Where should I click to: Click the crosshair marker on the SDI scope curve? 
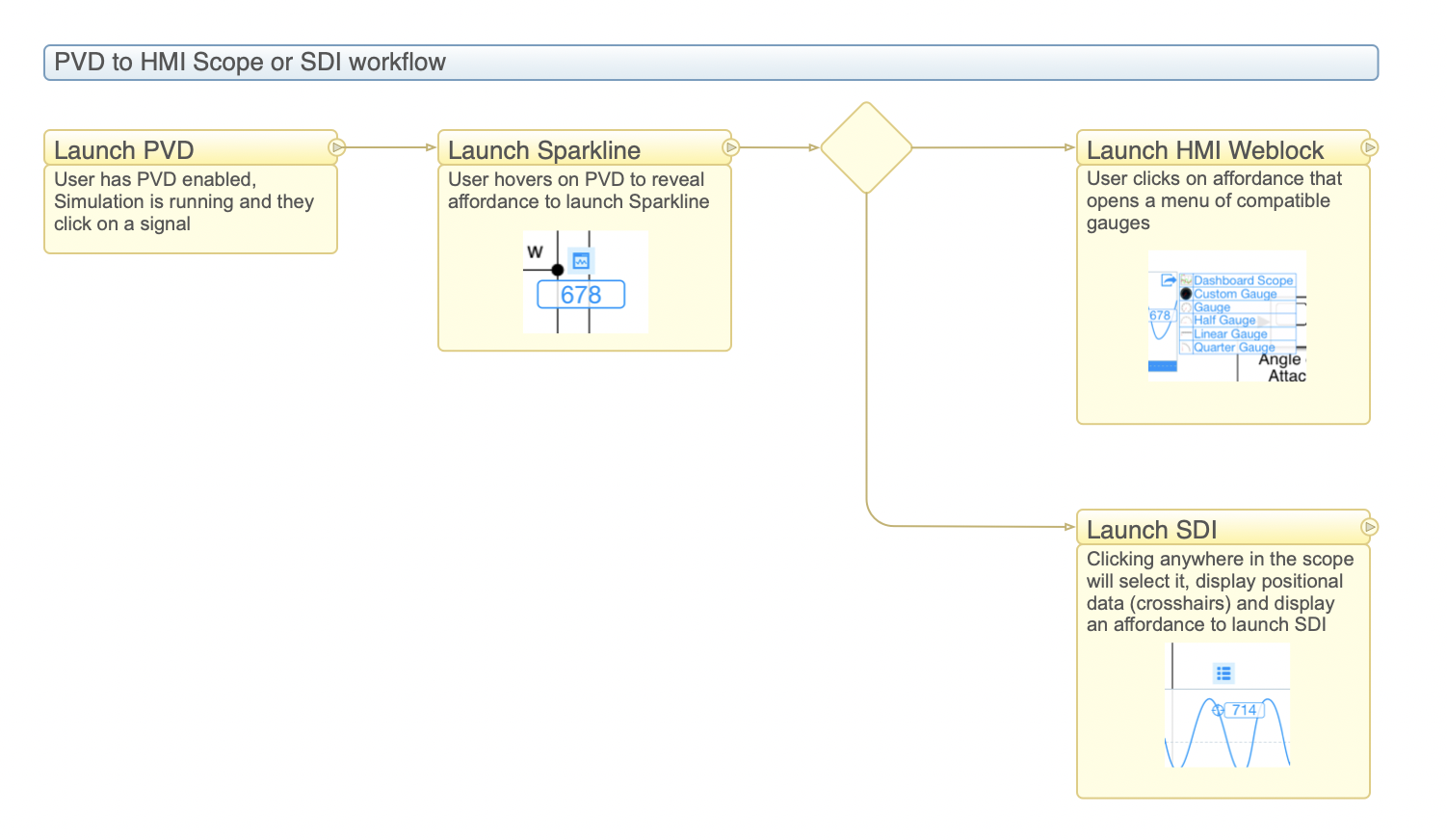1218,711
